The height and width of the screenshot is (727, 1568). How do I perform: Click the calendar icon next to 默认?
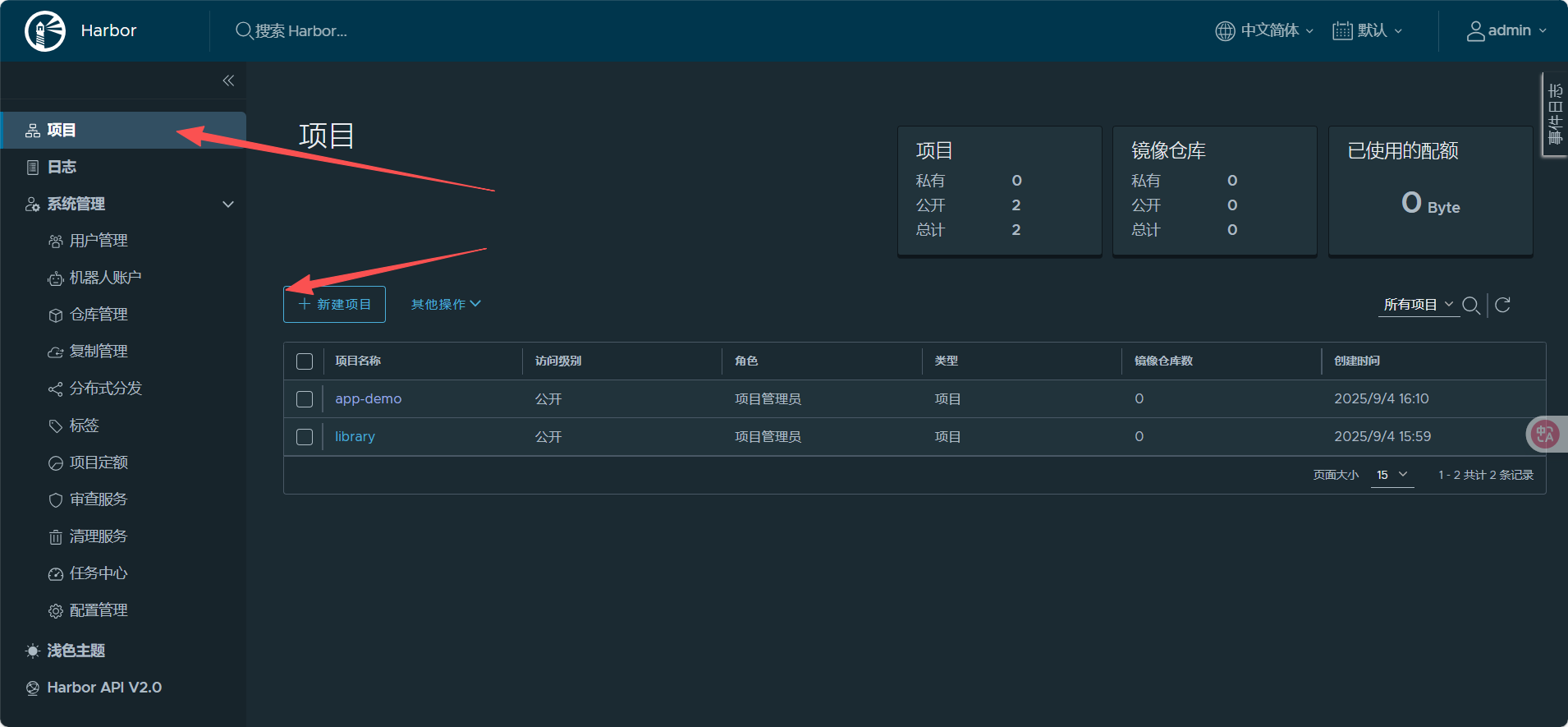pyautogui.click(x=1342, y=30)
